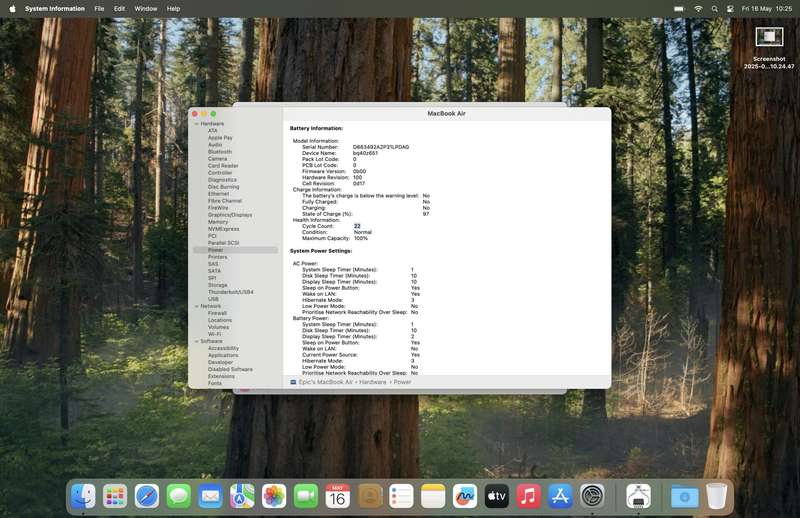800x518 pixels.
Task: Open the Window menu
Action: 145,9
